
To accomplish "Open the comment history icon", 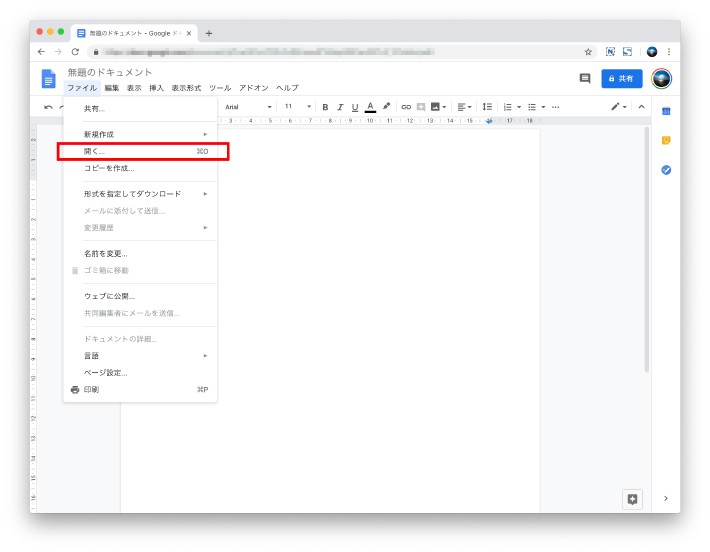I will [x=585, y=79].
